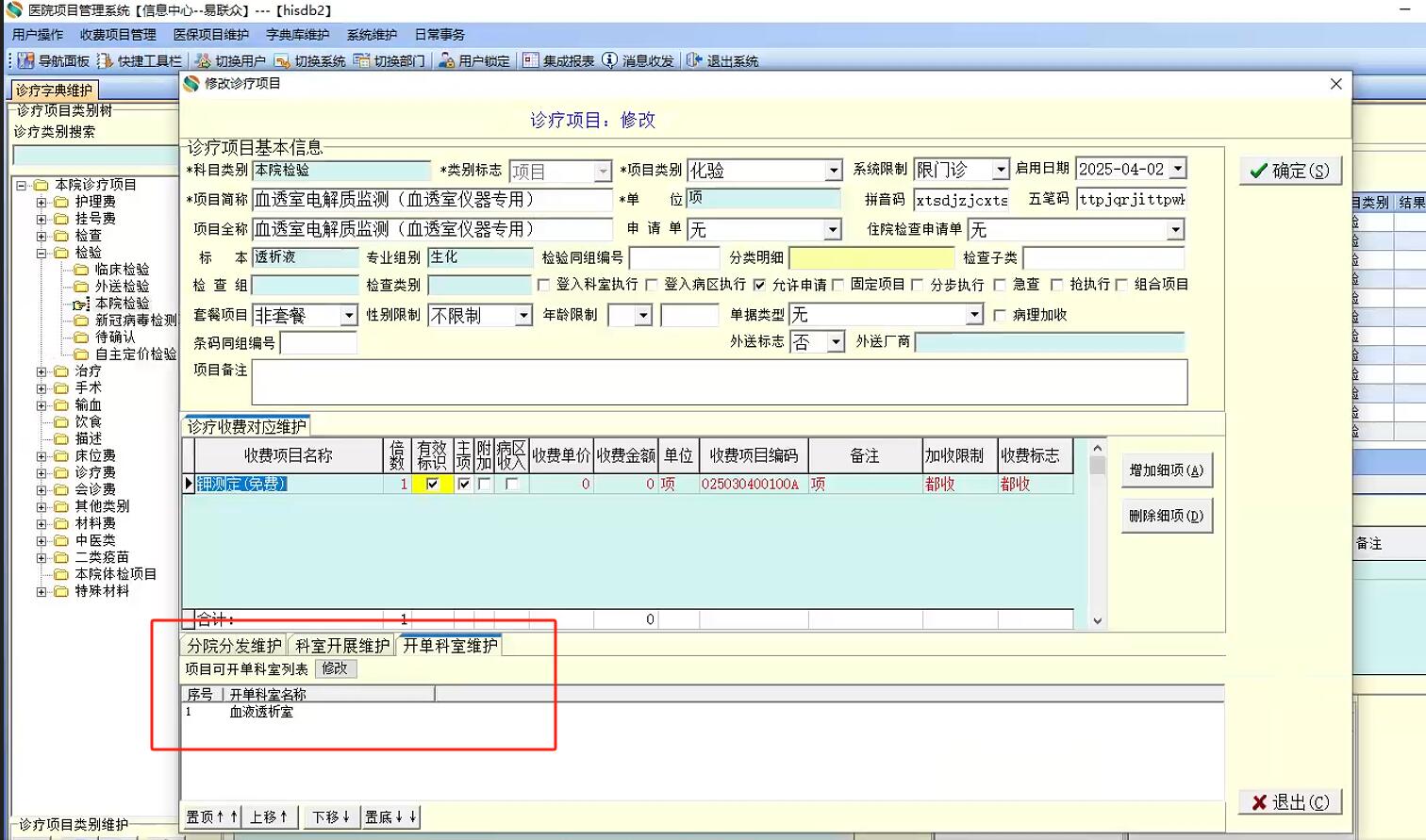Viewport: 1426px width, 840px height.
Task: Enable the 病理加收 checkbox
Action: pos(1000,315)
